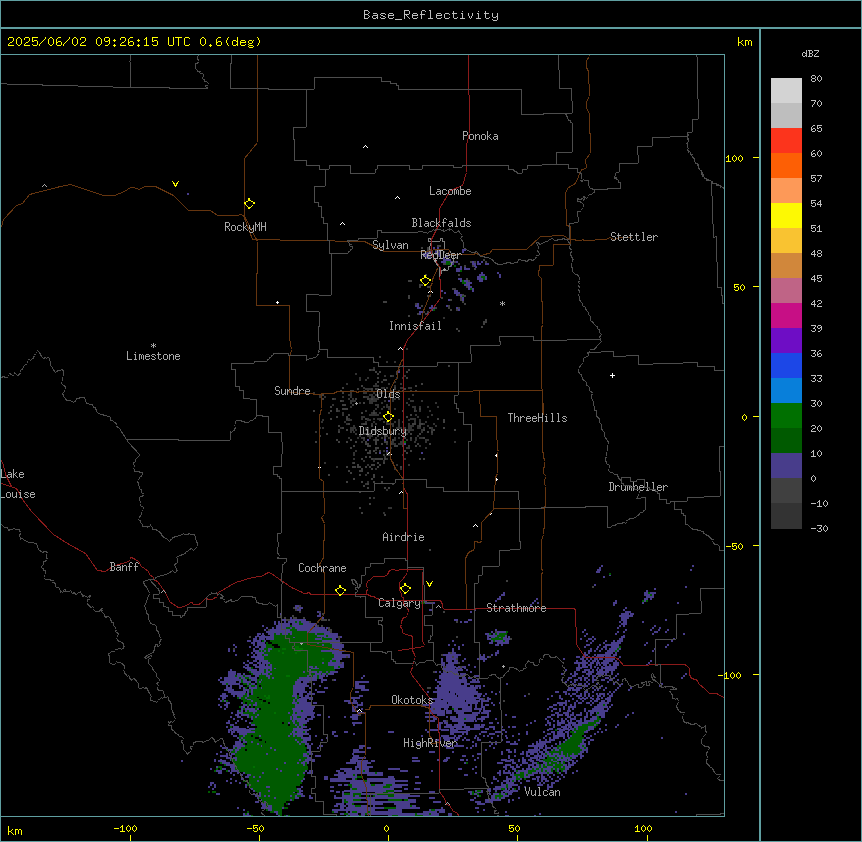Select the Lacombe city label
Image resolution: width=862 pixels, height=842 pixels.
pyautogui.click(x=450, y=191)
